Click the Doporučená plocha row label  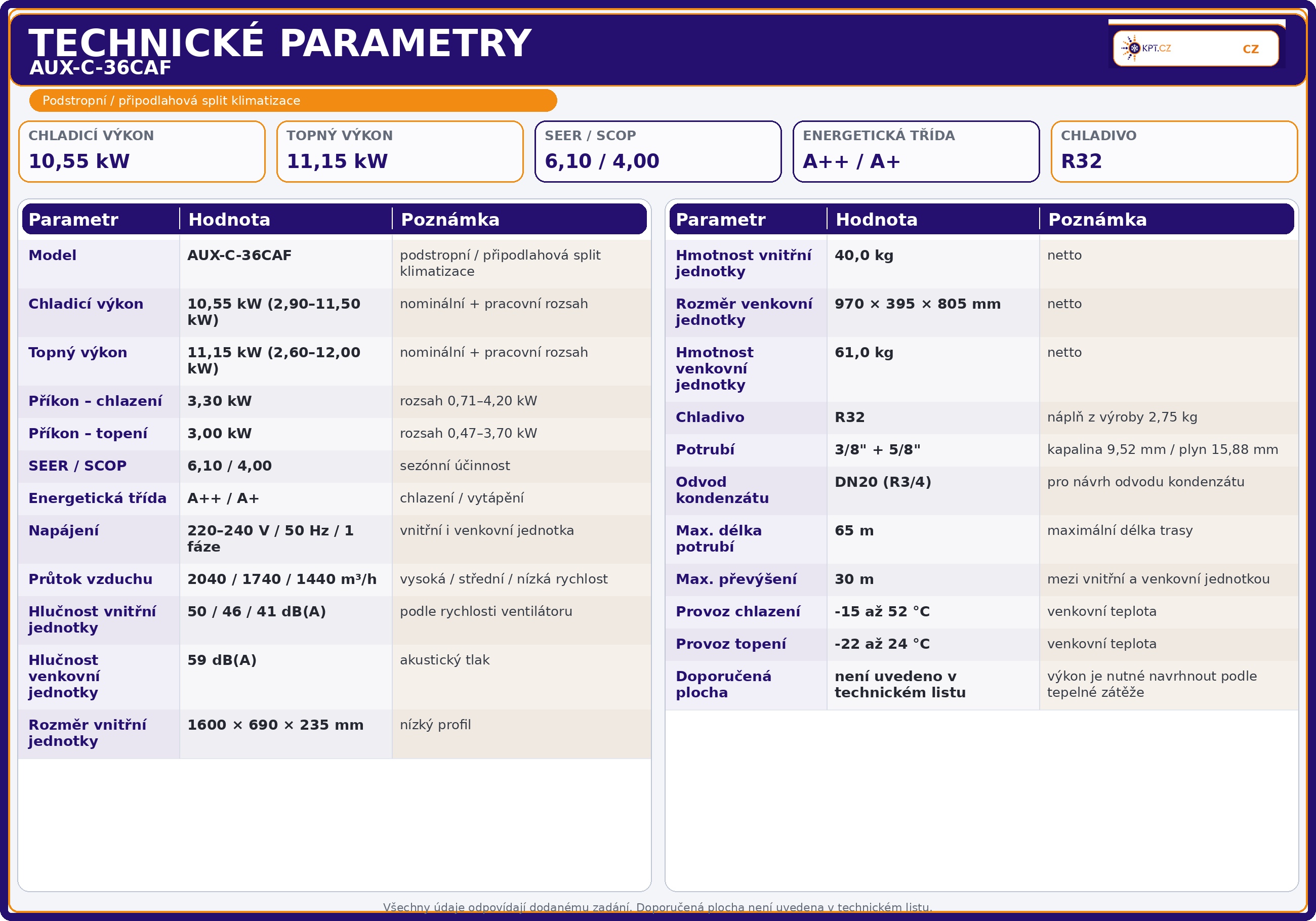[x=723, y=684]
